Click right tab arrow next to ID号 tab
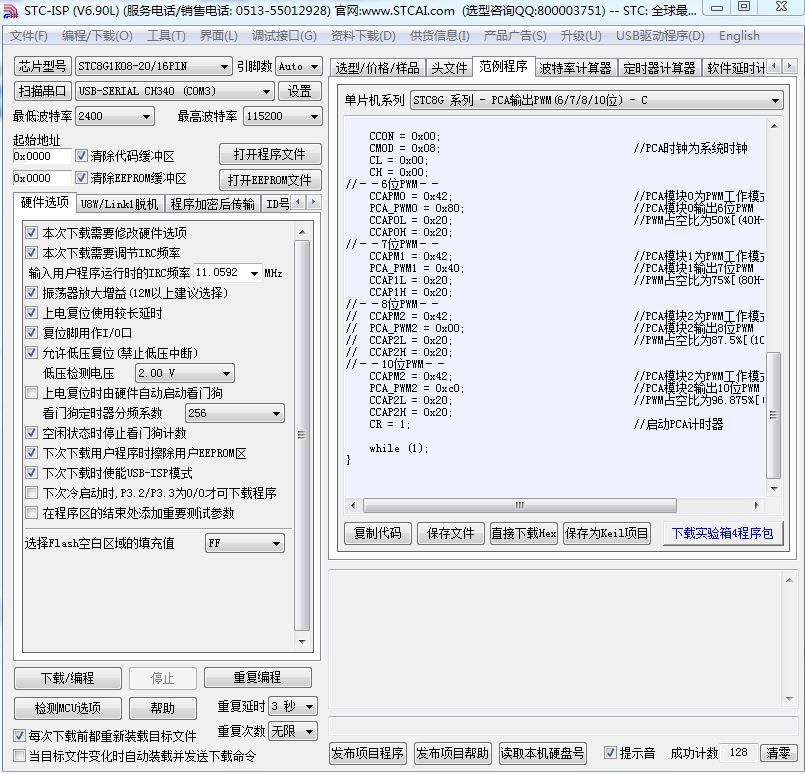This screenshot has height=774, width=805. [x=314, y=202]
